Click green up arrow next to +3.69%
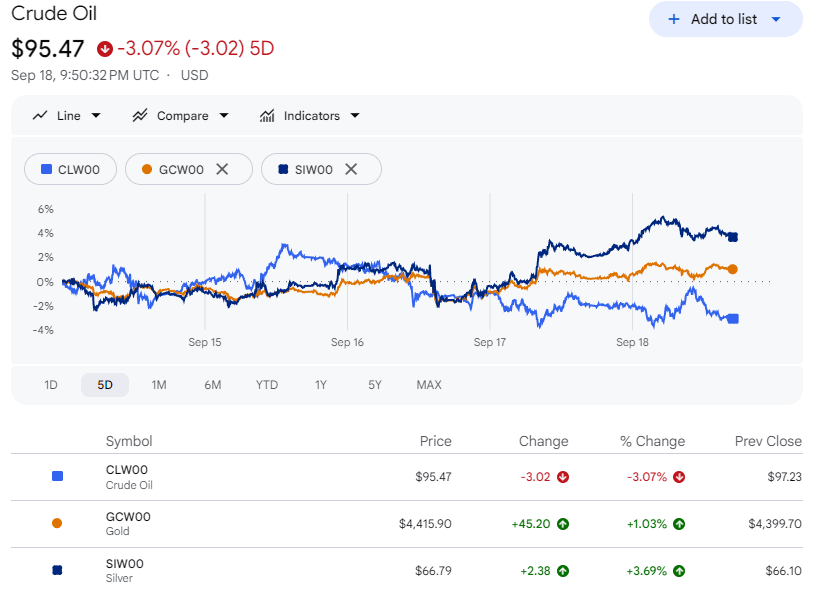 tap(679, 571)
